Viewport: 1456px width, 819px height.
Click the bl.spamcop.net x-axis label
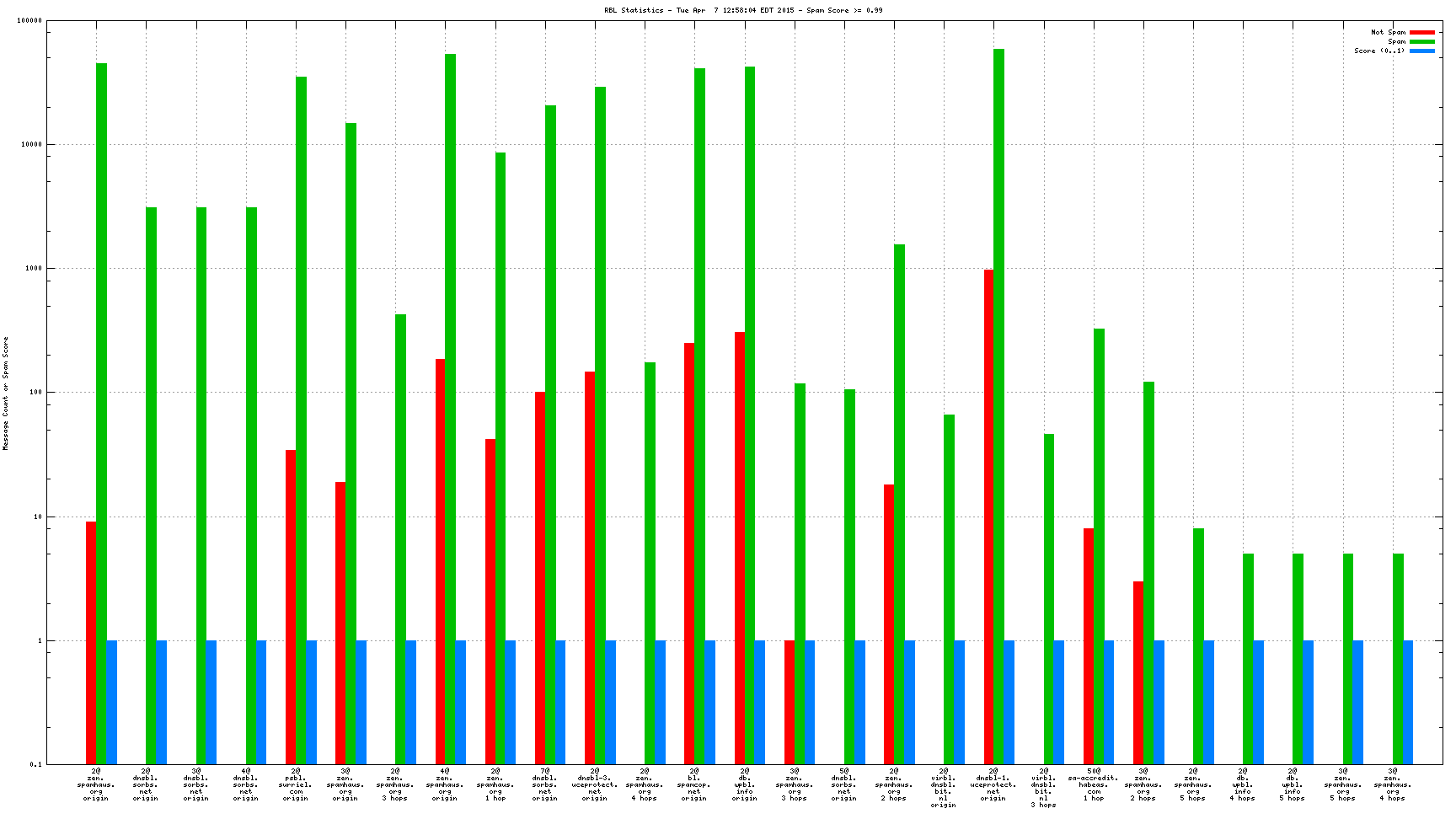tap(694, 784)
